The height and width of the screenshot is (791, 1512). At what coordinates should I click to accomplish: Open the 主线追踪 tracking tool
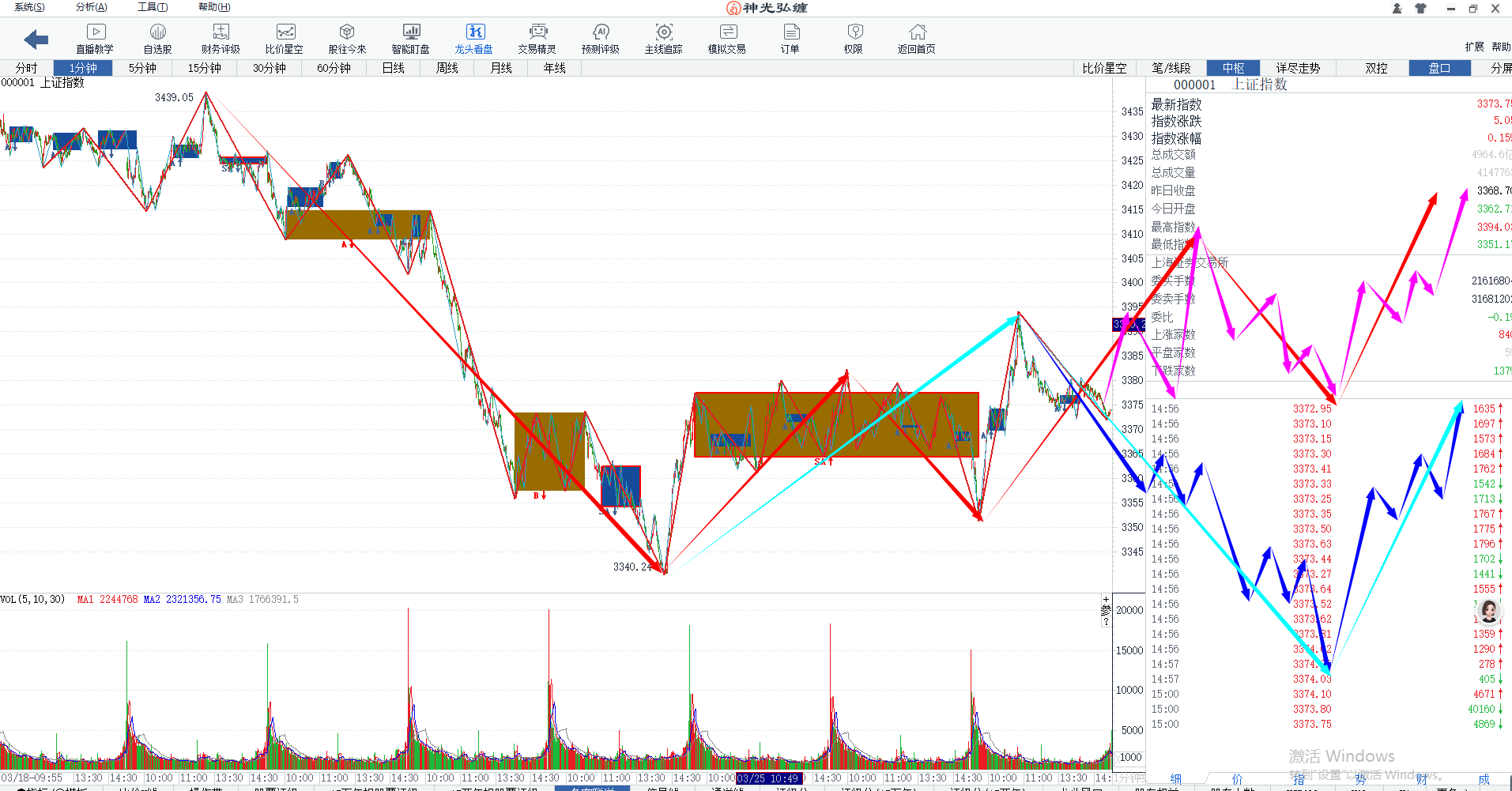(664, 38)
